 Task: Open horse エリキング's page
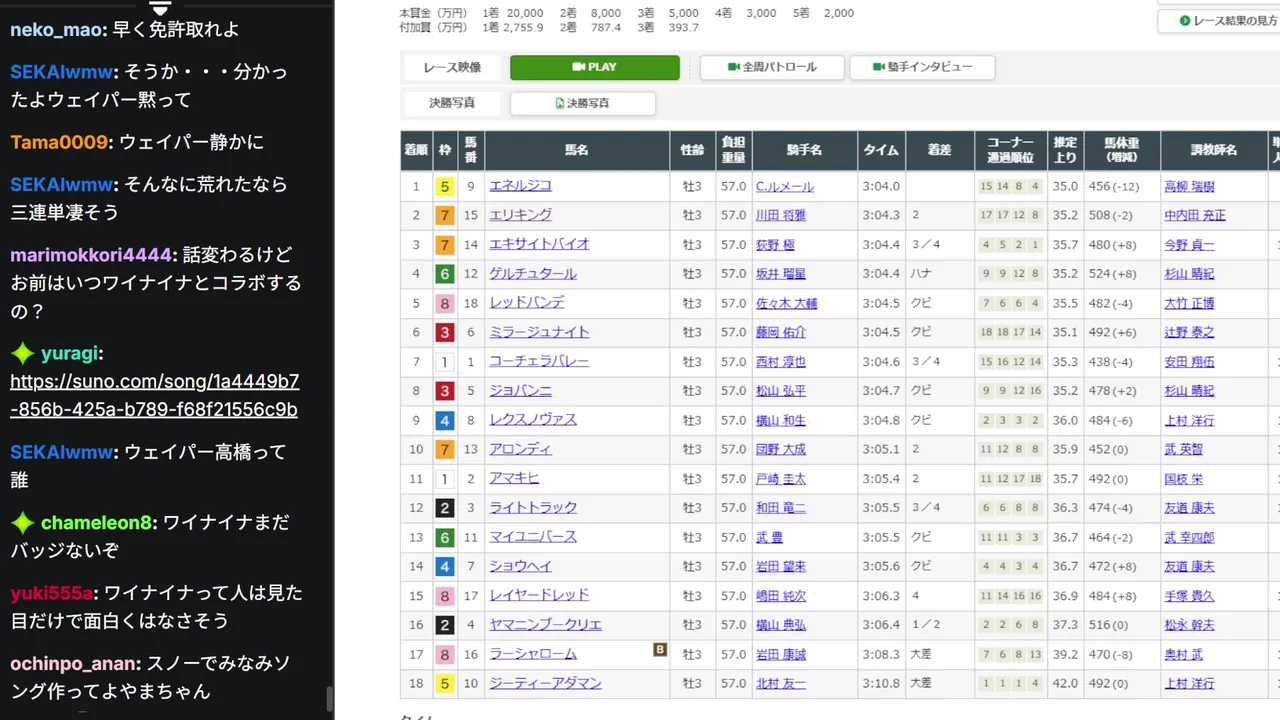[x=520, y=215]
